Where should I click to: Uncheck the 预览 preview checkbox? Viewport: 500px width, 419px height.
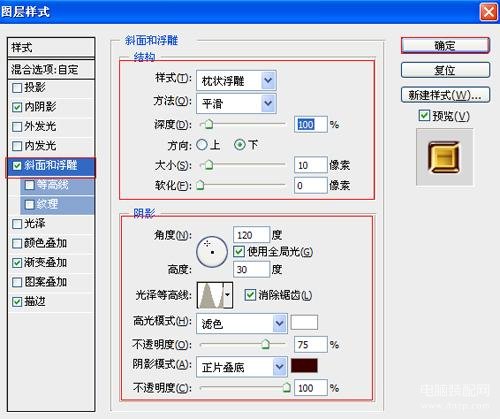(x=424, y=116)
